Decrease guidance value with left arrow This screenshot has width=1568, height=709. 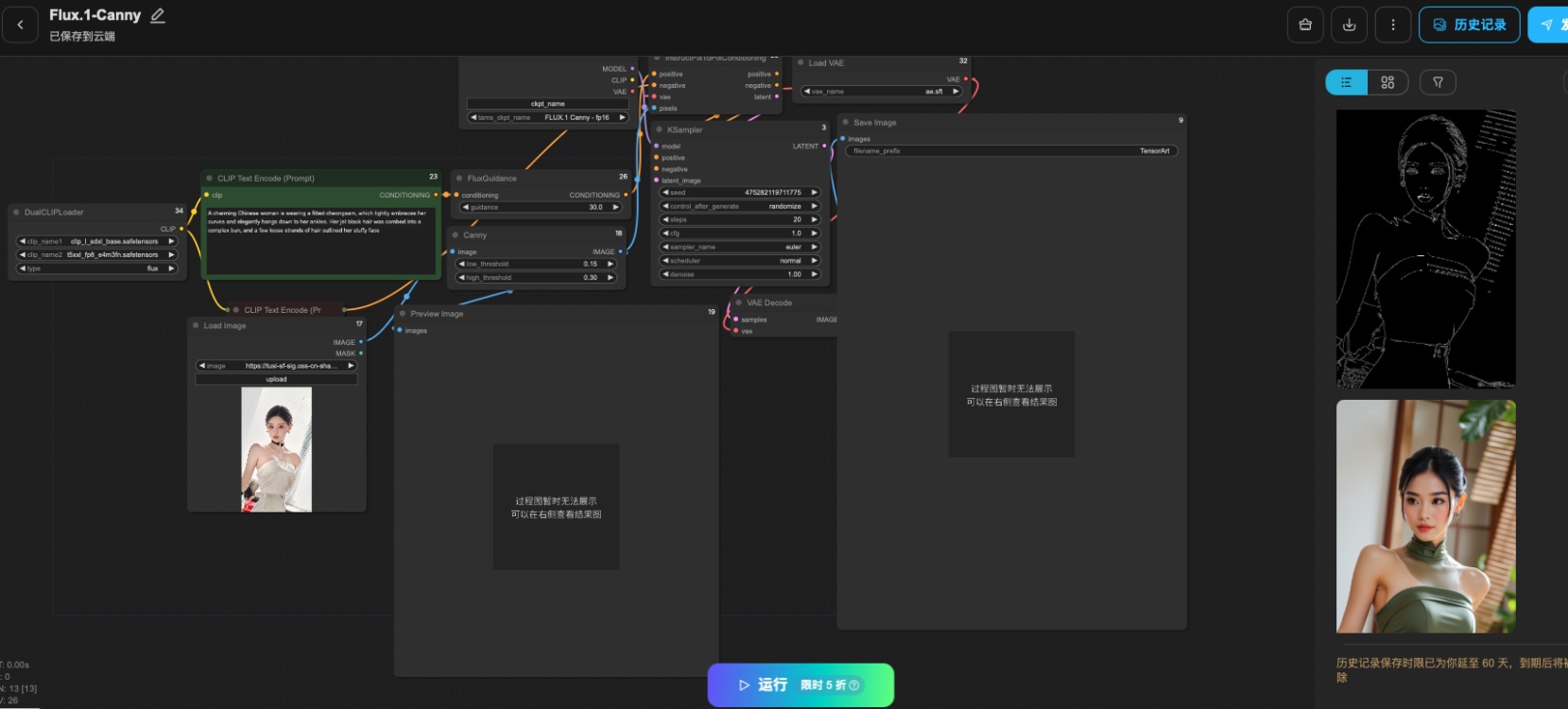point(466,207)
